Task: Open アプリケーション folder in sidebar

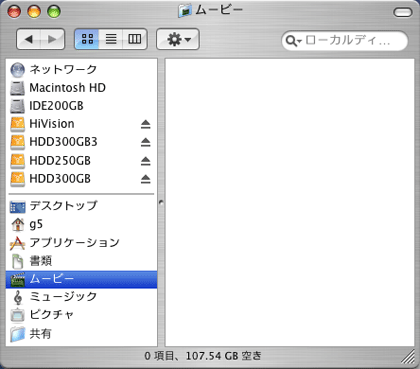Action: coord(81,243)
